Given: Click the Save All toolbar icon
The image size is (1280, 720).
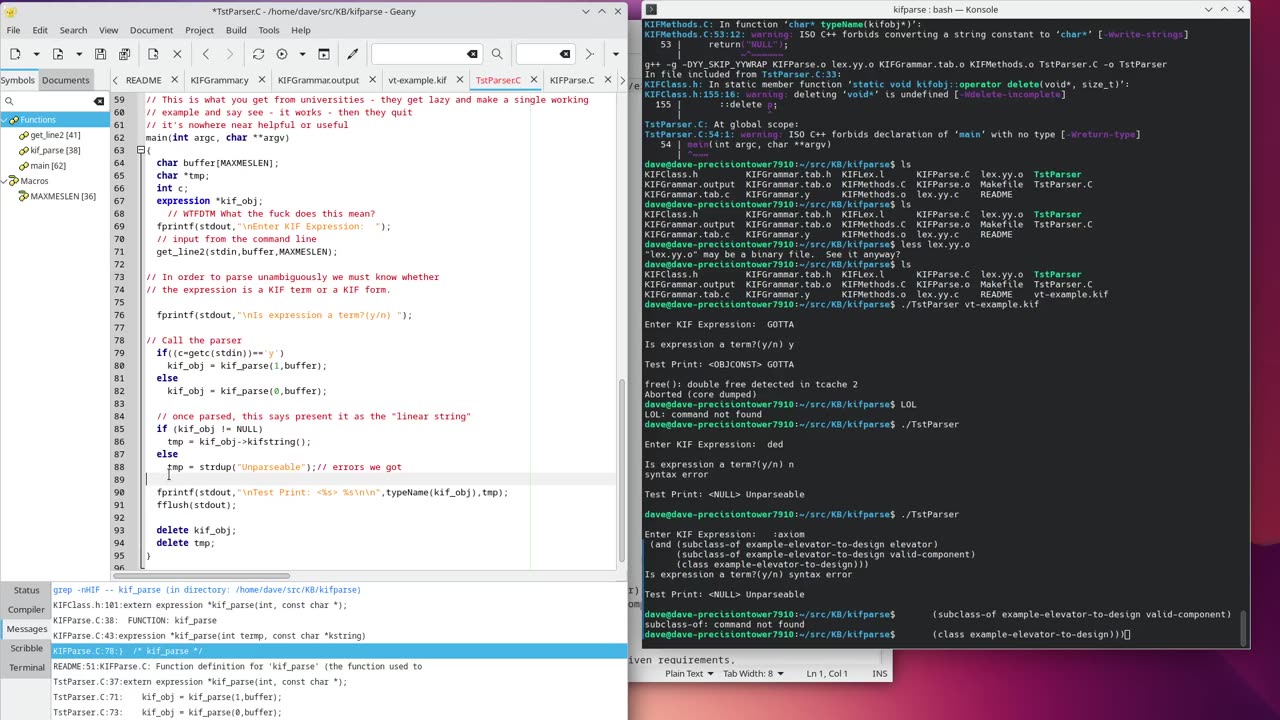Looking at the screenshot, I should coord(124,54).
